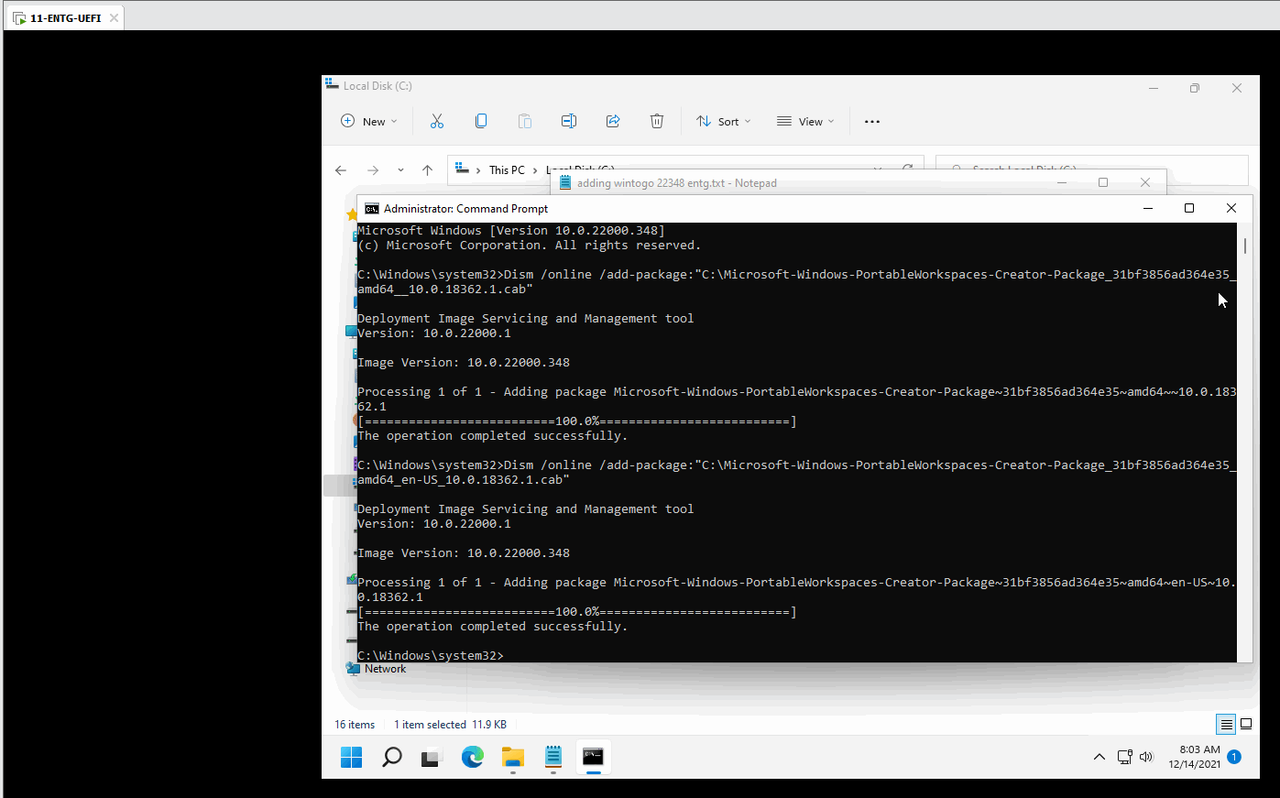This screenshot has width=1280, height=798.
Task: Click the Copy icon in File Explorer toolbar
Action: (x=481, y=121)
